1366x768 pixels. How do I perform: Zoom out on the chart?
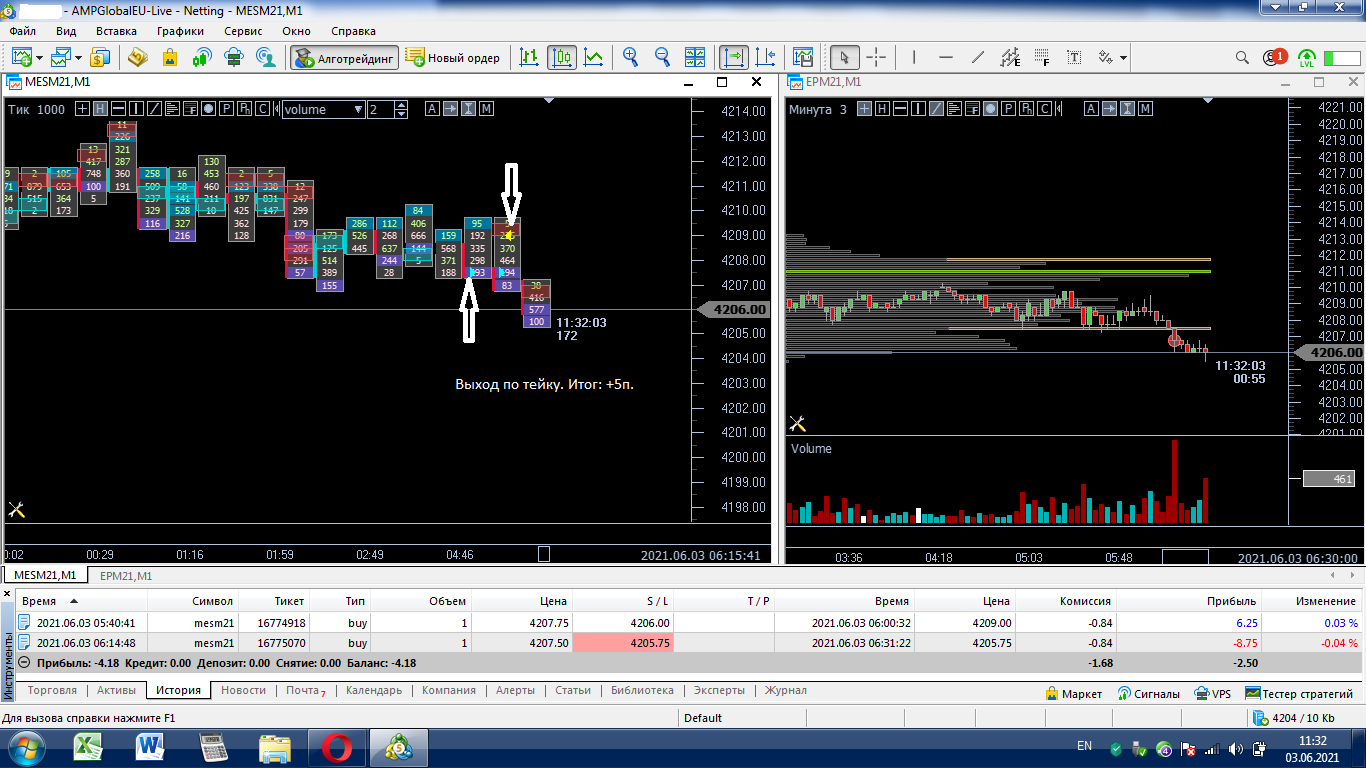663,57
